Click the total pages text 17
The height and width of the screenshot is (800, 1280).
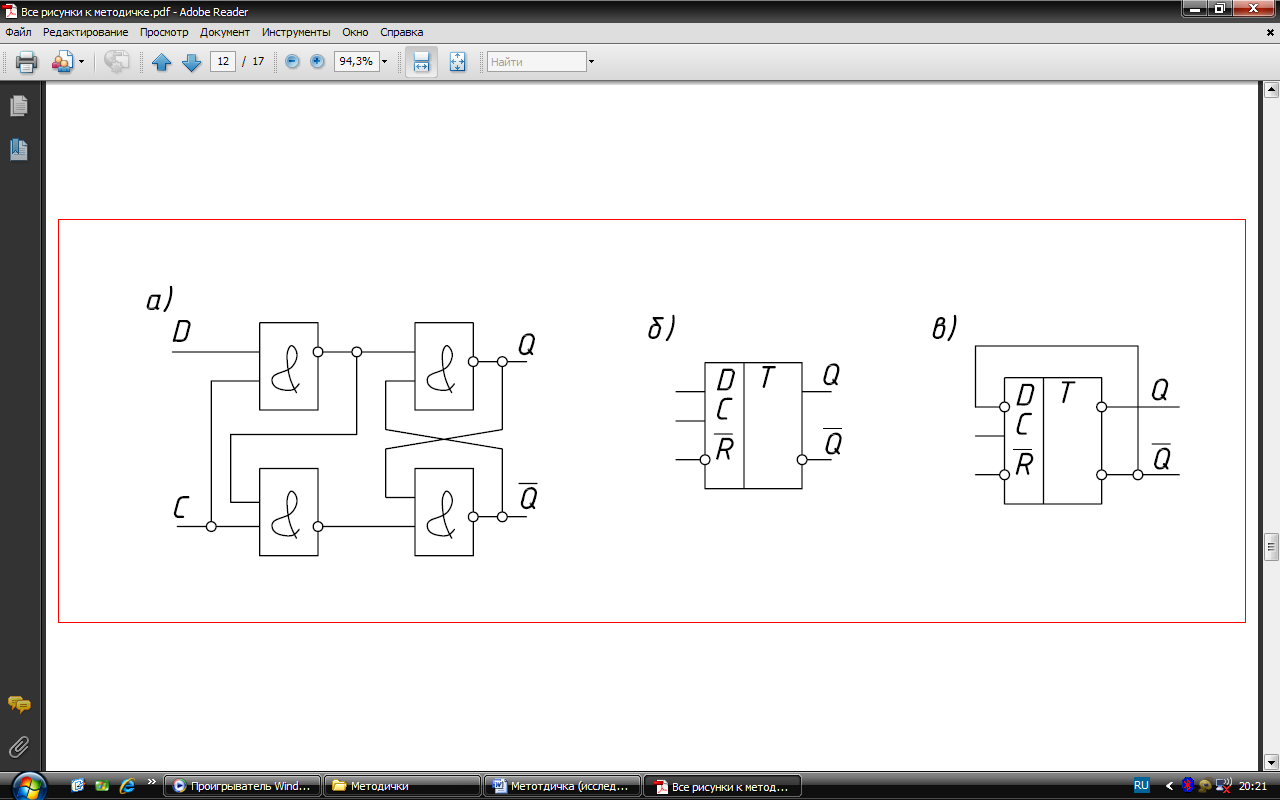258,61
